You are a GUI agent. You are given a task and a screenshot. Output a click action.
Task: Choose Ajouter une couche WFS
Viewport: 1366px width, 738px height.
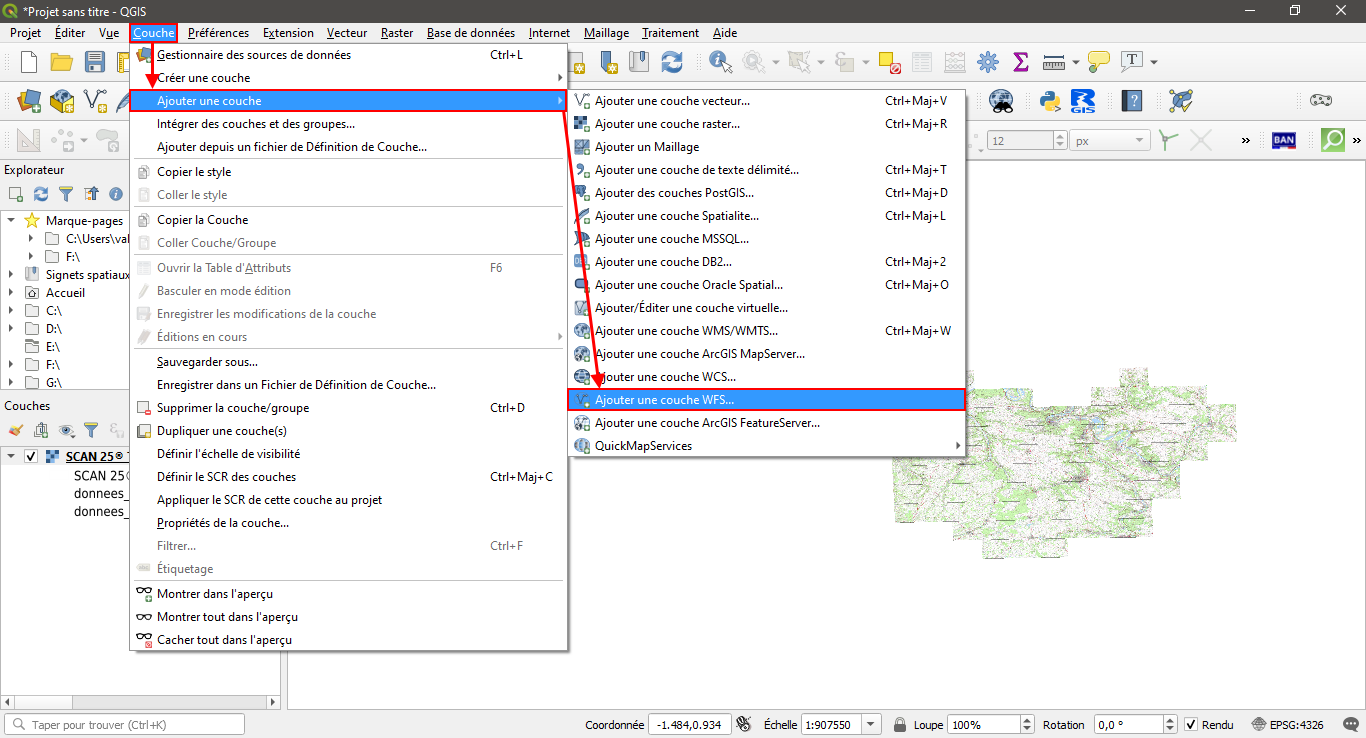pyautogui.click(x=767, y=400)
